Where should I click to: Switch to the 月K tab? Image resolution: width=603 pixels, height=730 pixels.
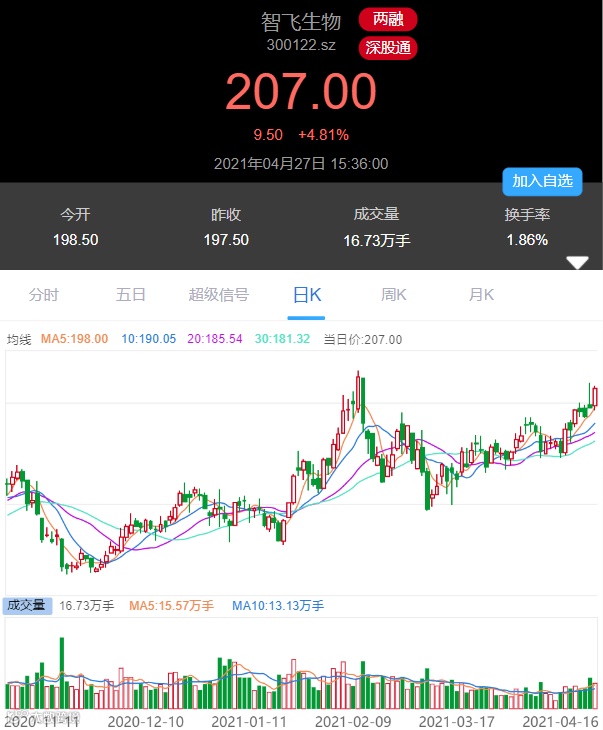click(481, 295)
